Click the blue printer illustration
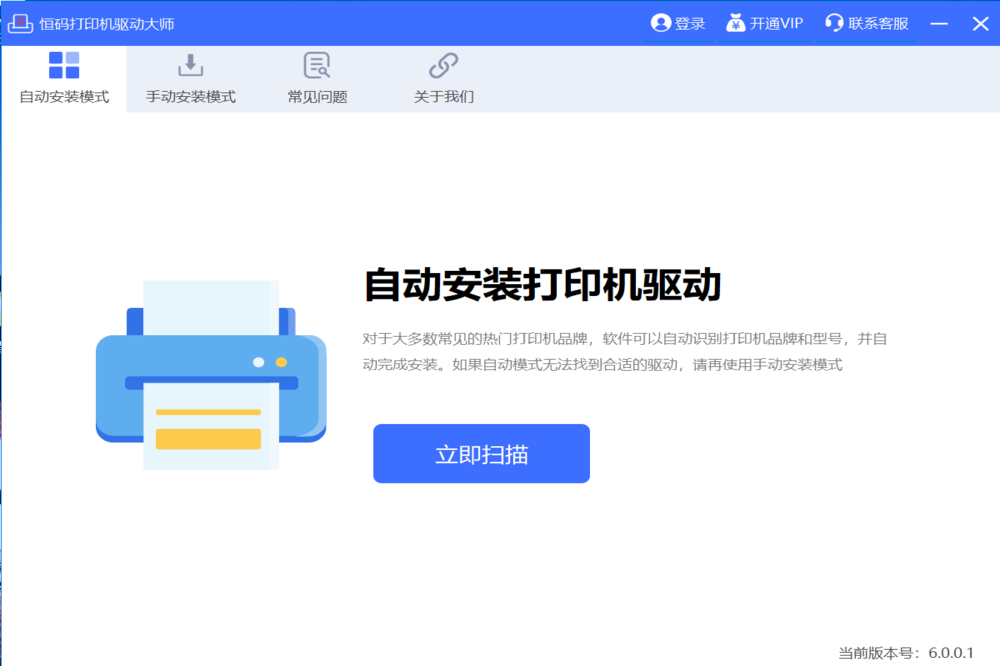The width and height of the screenshot is (1000, 666). [x=211, y=376]
